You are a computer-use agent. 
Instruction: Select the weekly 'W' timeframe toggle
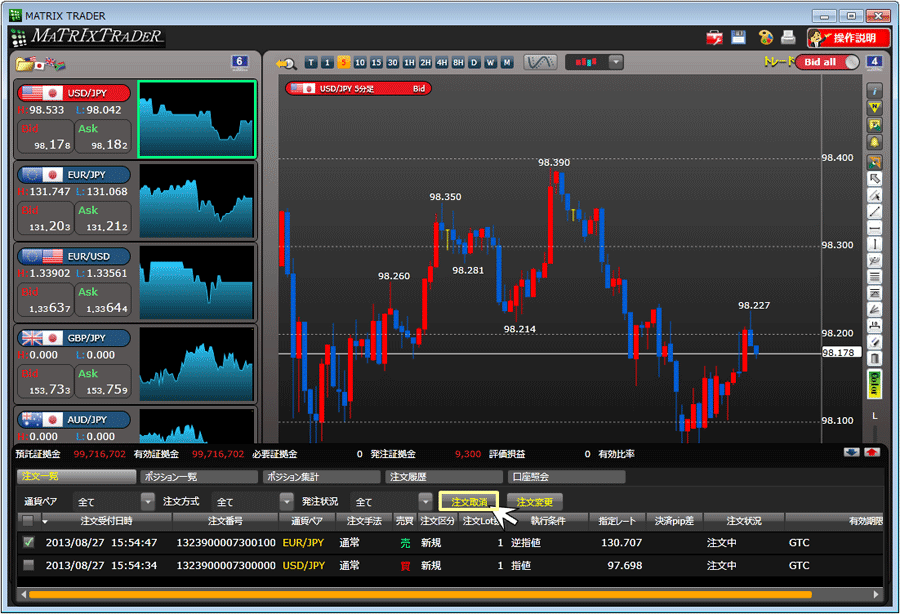click(490, 63)
